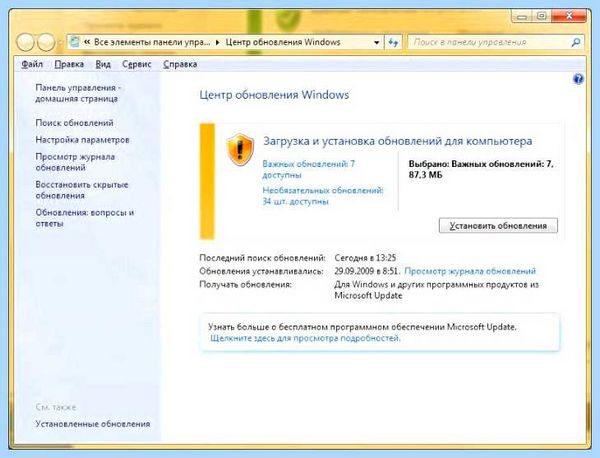This screenshot has height=458, width=600.
Task: Click heading Загрузка и установка обновлений для компьютера
Action: [x=398, y=141]
